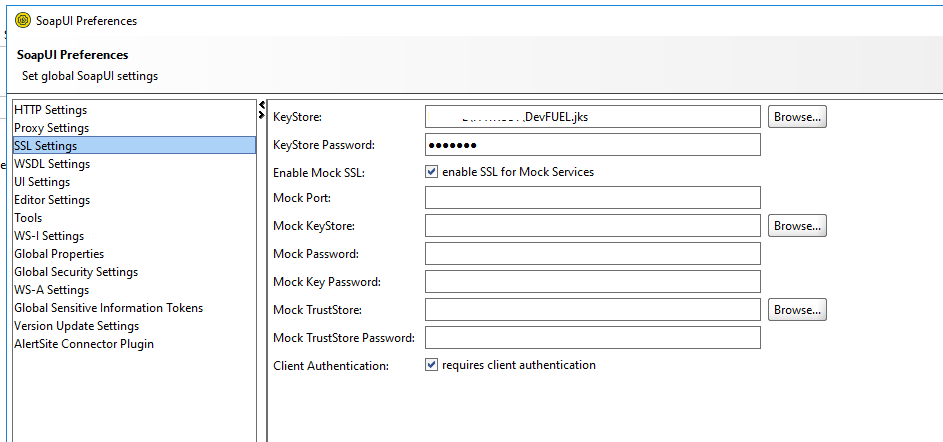Click the Mock TrustStore path field

(592, 310)
